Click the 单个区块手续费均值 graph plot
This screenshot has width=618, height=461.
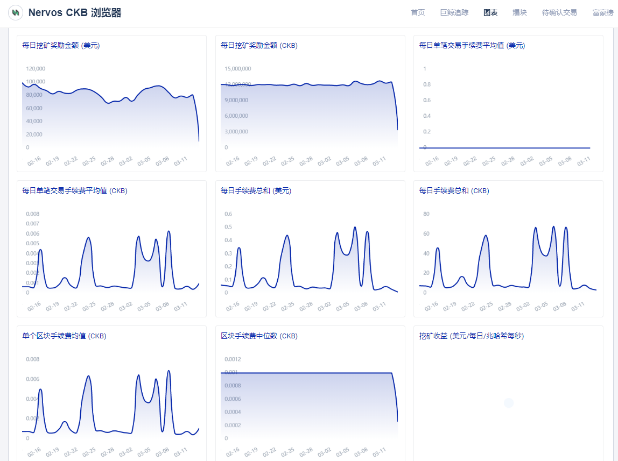111,406
